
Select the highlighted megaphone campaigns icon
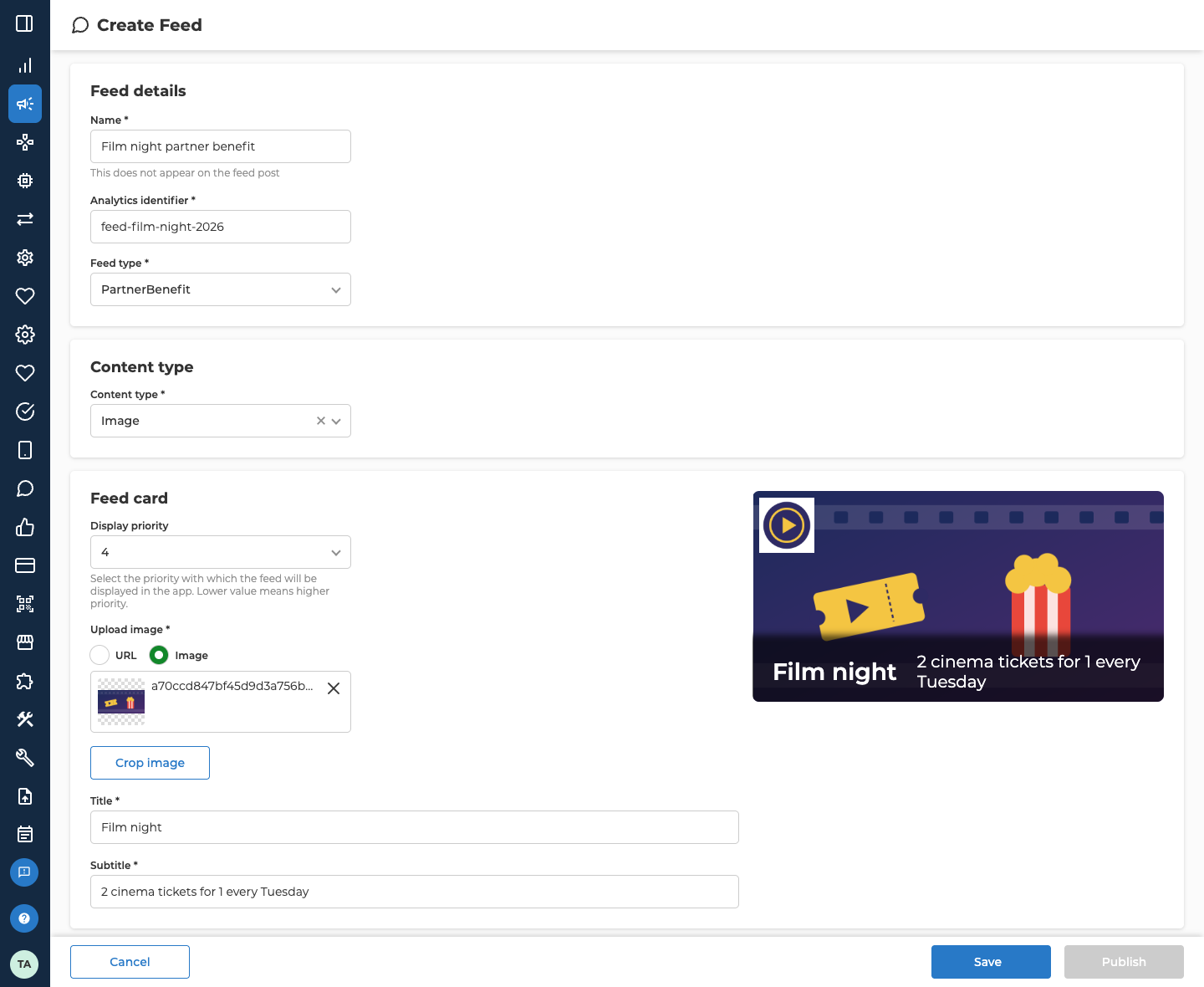click(x=25, y=104)
